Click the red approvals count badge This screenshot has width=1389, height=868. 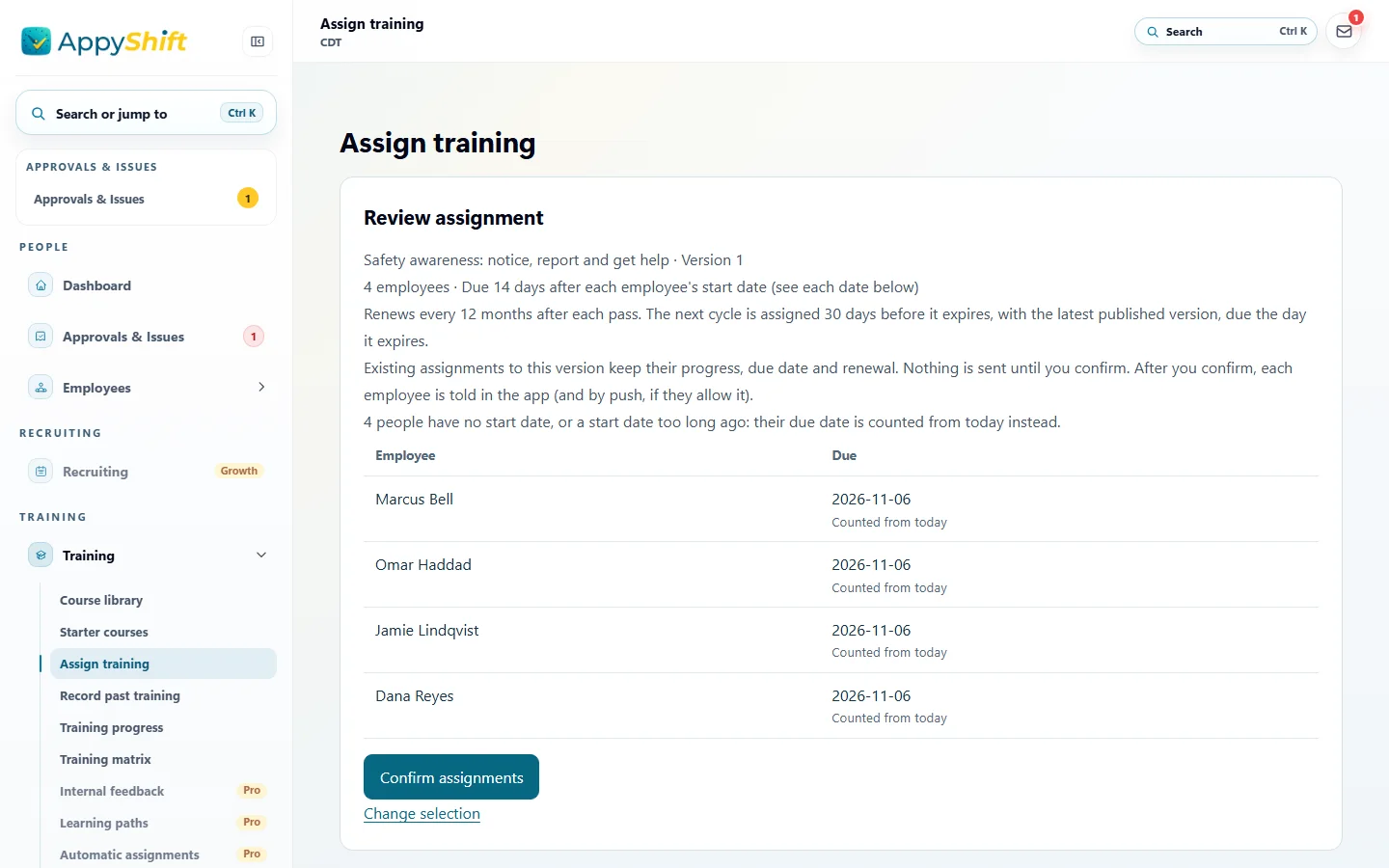tap(254, 337)
